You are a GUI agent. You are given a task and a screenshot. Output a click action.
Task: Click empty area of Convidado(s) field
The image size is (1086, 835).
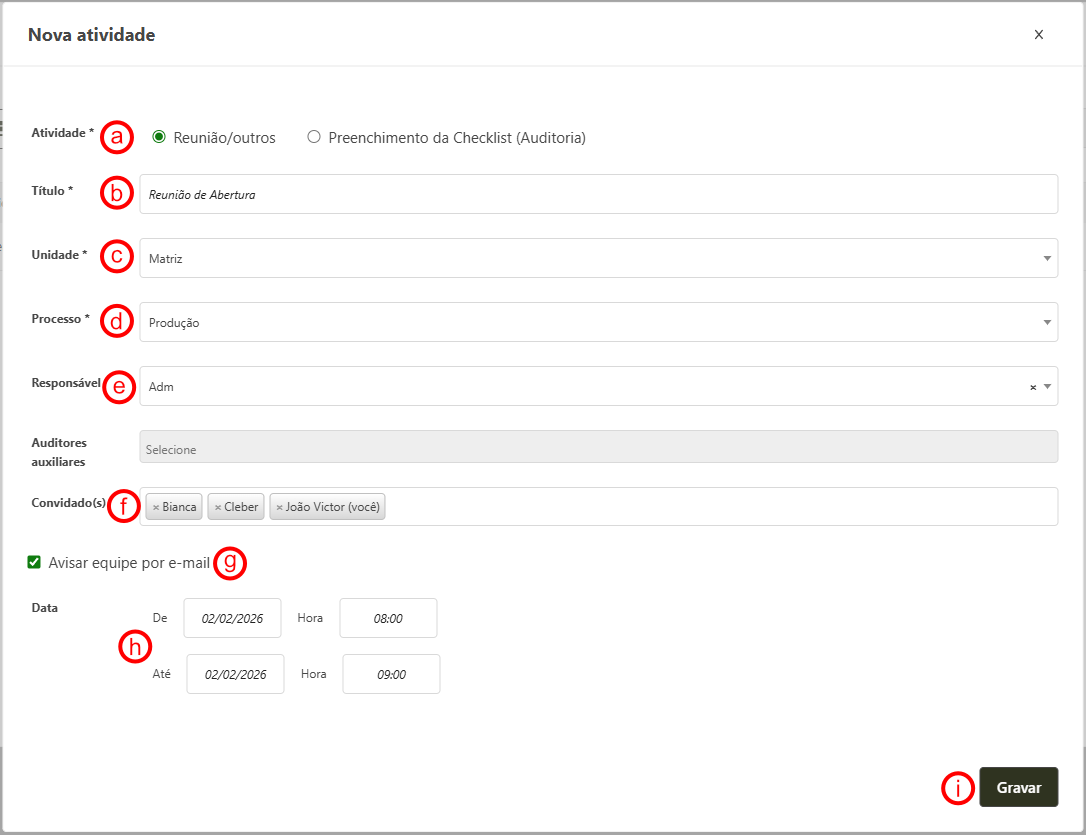click(720, 507)
